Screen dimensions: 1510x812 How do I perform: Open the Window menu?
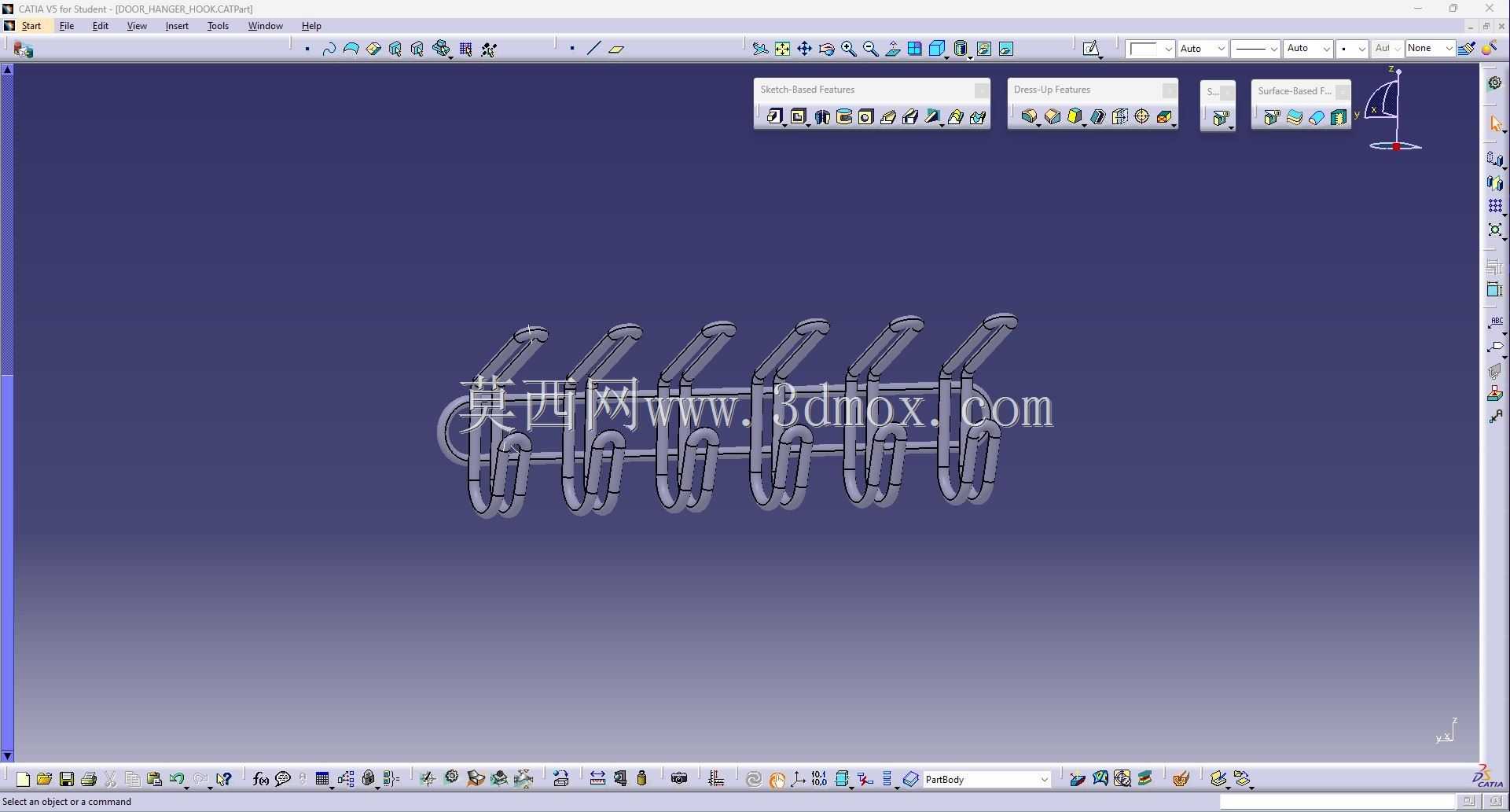pyautogui.click(x=266, y=26)
